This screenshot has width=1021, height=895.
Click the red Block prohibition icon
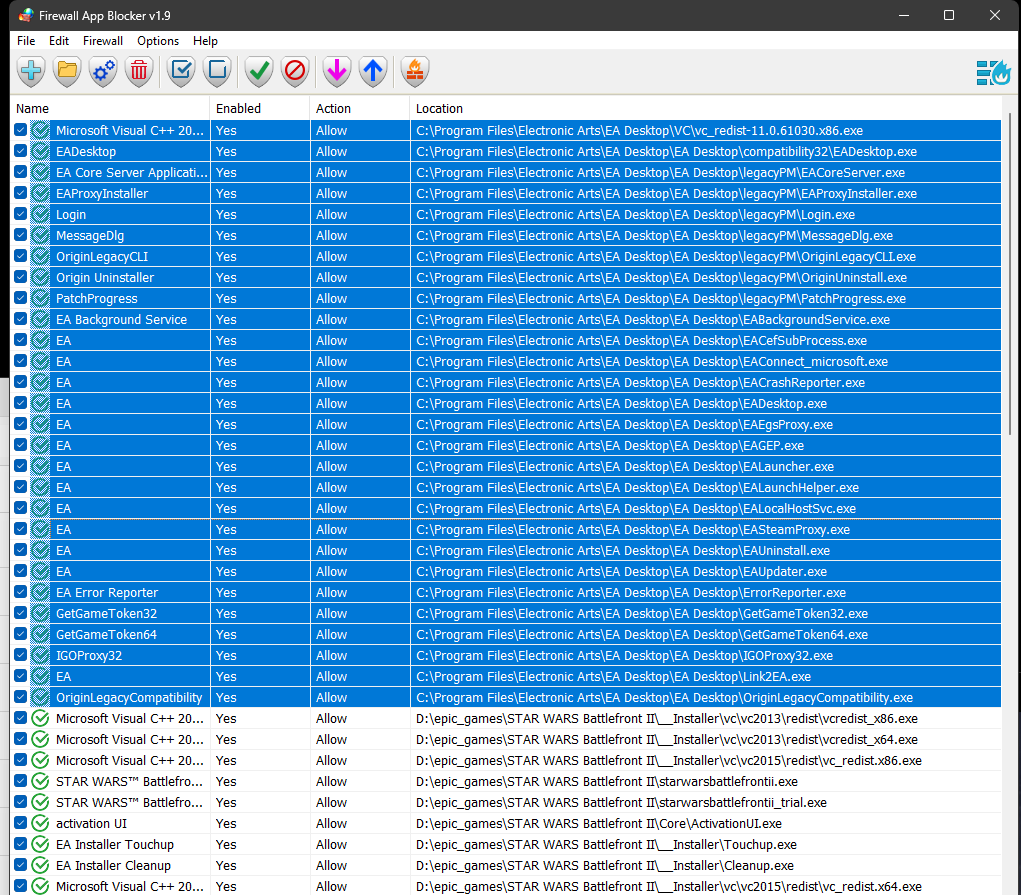click(x=295, y=71)
